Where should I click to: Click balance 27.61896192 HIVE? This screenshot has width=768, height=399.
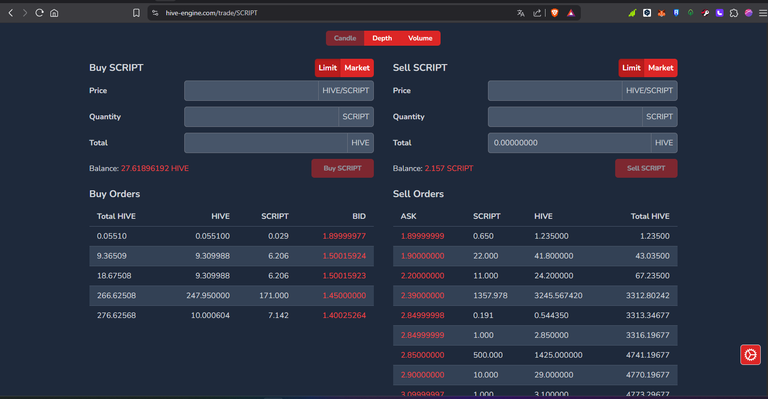coord(155,168)
